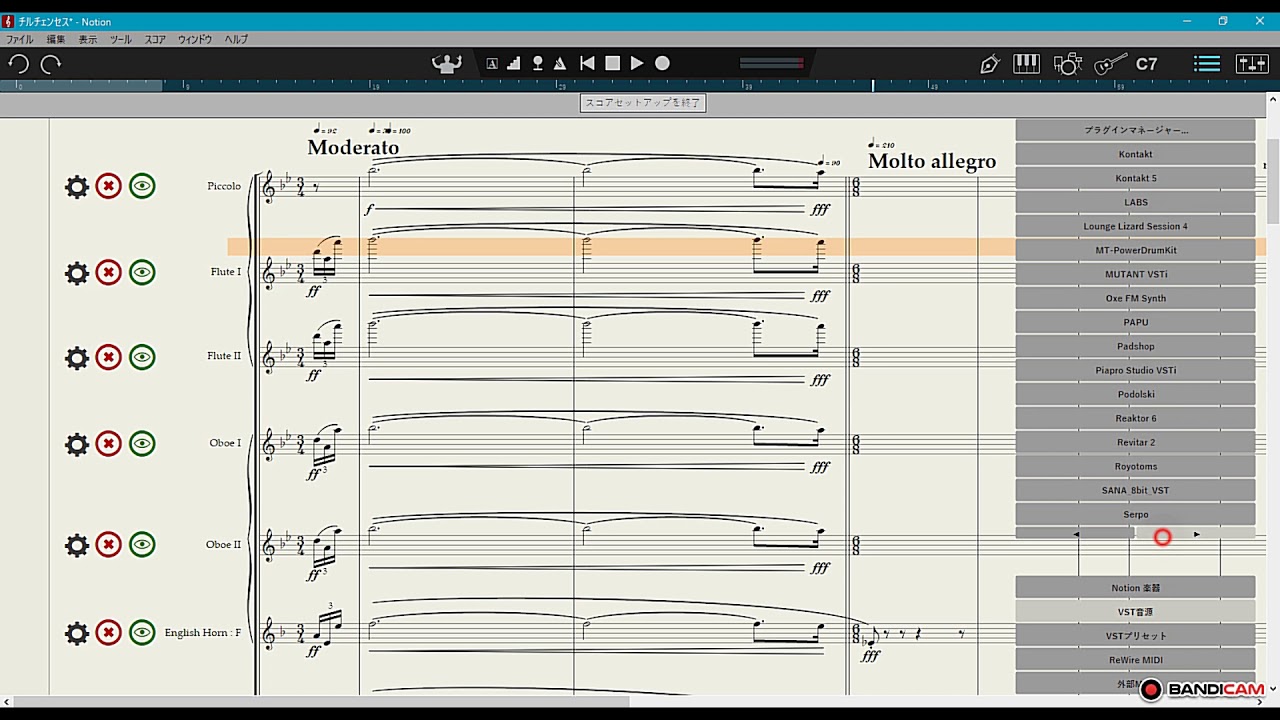Show the virtual piano keyboard
This screenshot has width=1280, height=720.
click(x=1027, y=64)
